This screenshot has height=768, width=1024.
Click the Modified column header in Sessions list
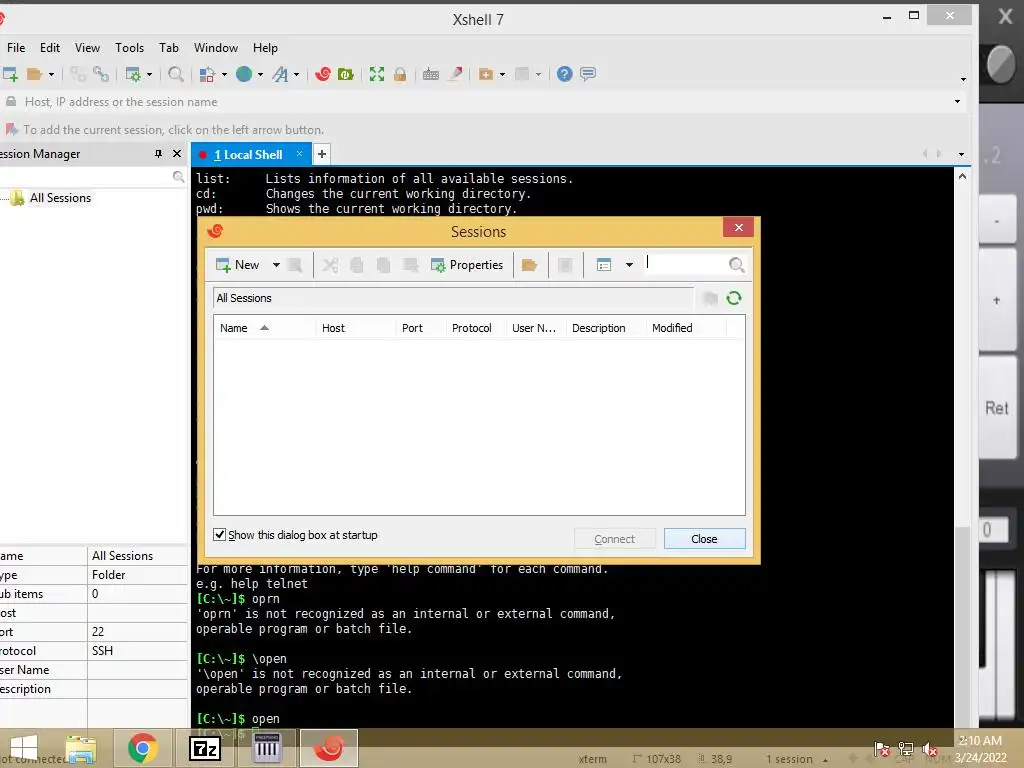(685, 328)
